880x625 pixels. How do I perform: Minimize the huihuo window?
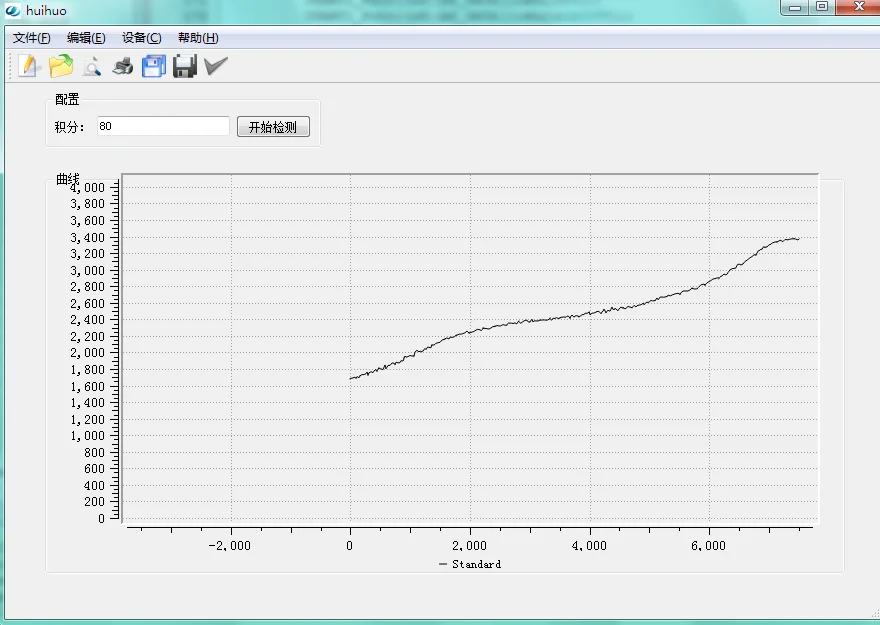tap(795, 7)
